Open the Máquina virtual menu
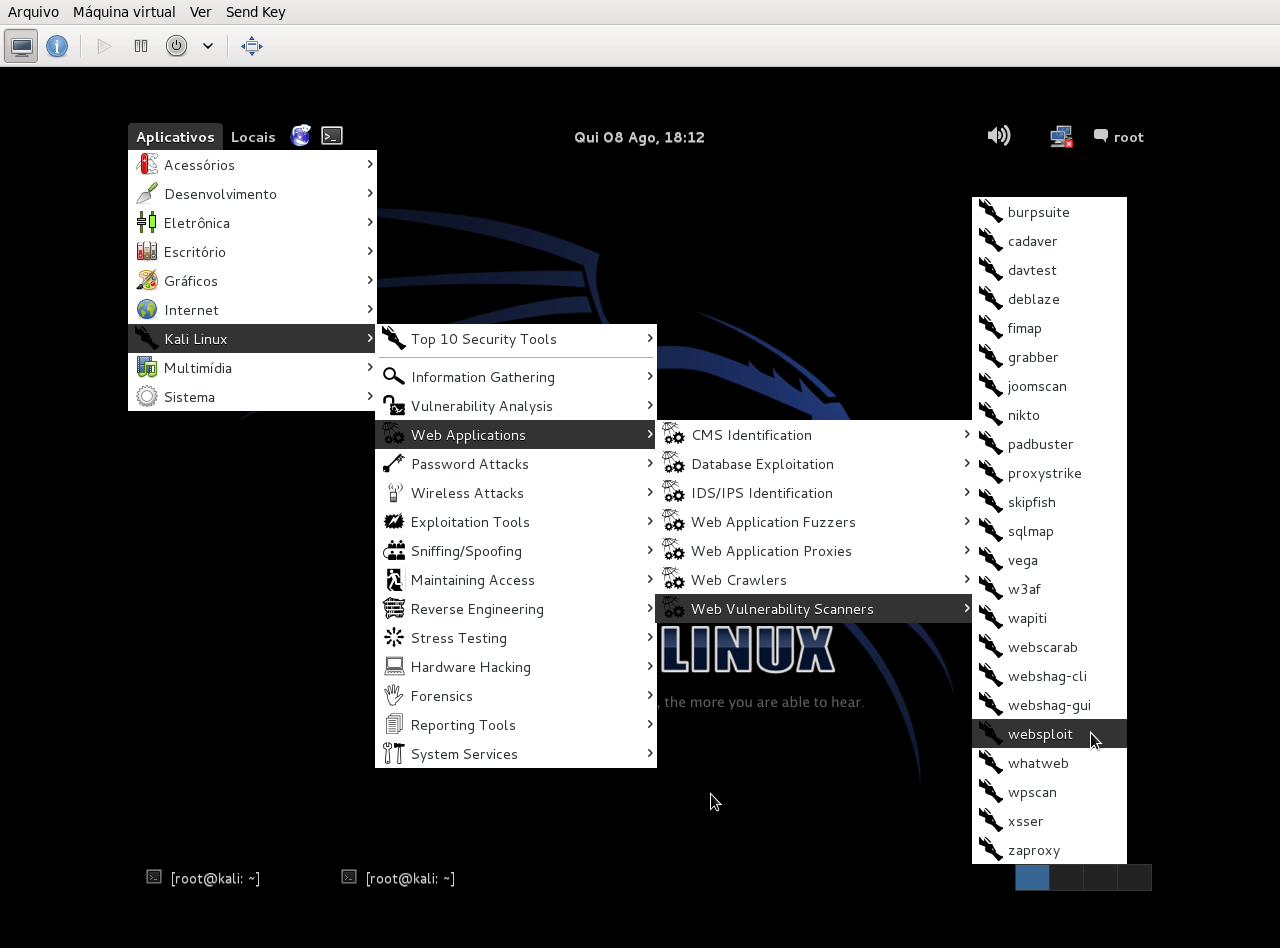This screenshot has width=1280, height=948. (124, 12)
